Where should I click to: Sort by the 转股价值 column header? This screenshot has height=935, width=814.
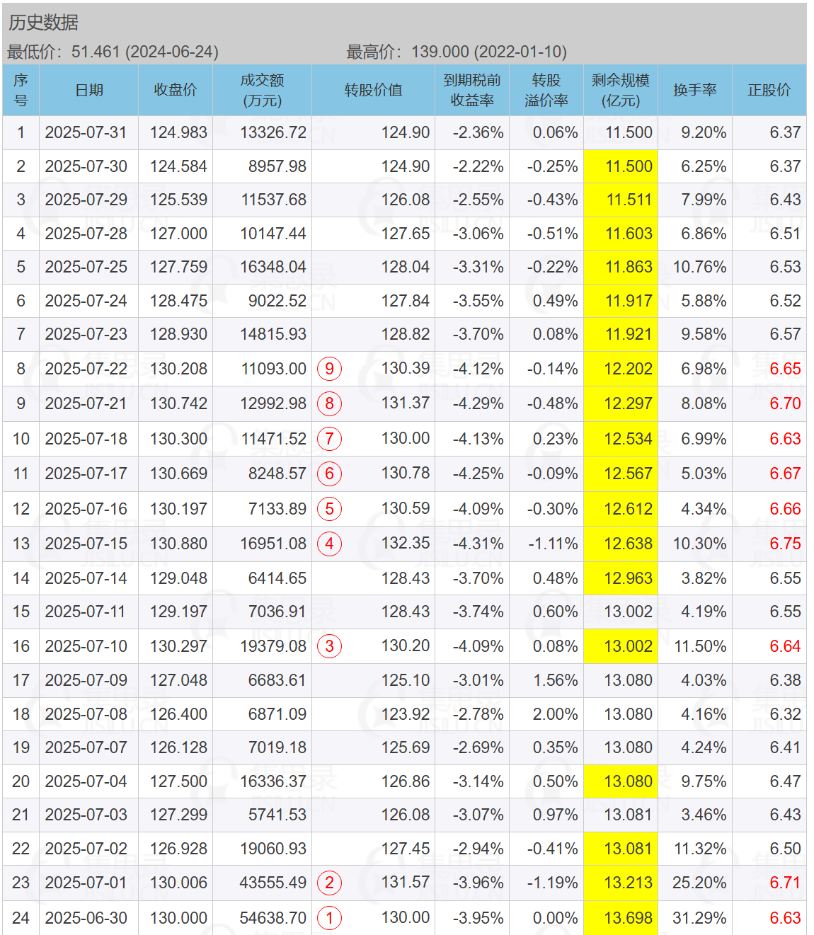[373, 90]
